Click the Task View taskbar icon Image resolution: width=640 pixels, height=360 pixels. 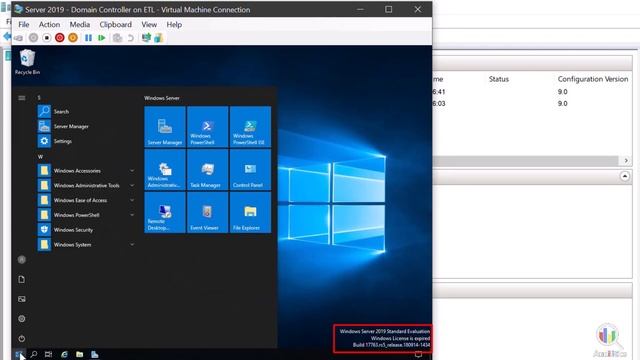pyautogui.click(x=48, y=354)
